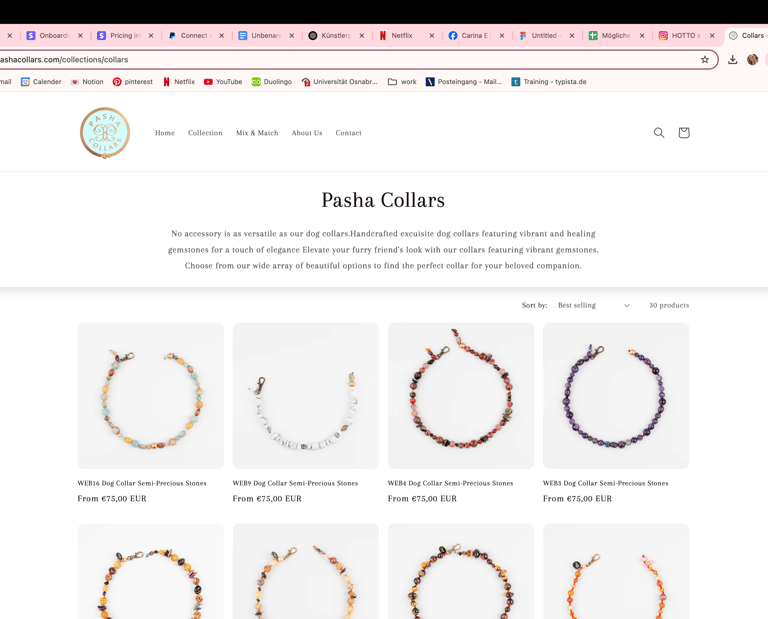Click the Pasha Collars round logo
This screenshot has height=619, width=768.
click(x=105, y=133)
